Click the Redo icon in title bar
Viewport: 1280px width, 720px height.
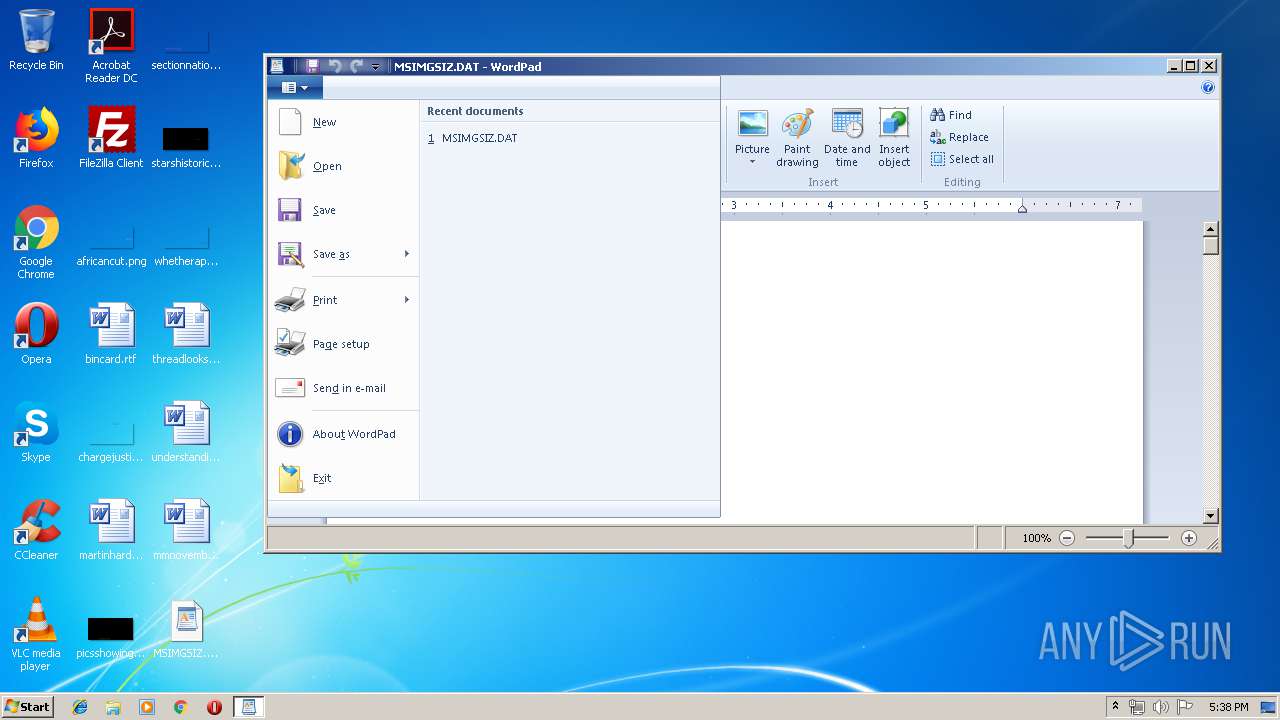pyautogui.click(x=356, y=66)
